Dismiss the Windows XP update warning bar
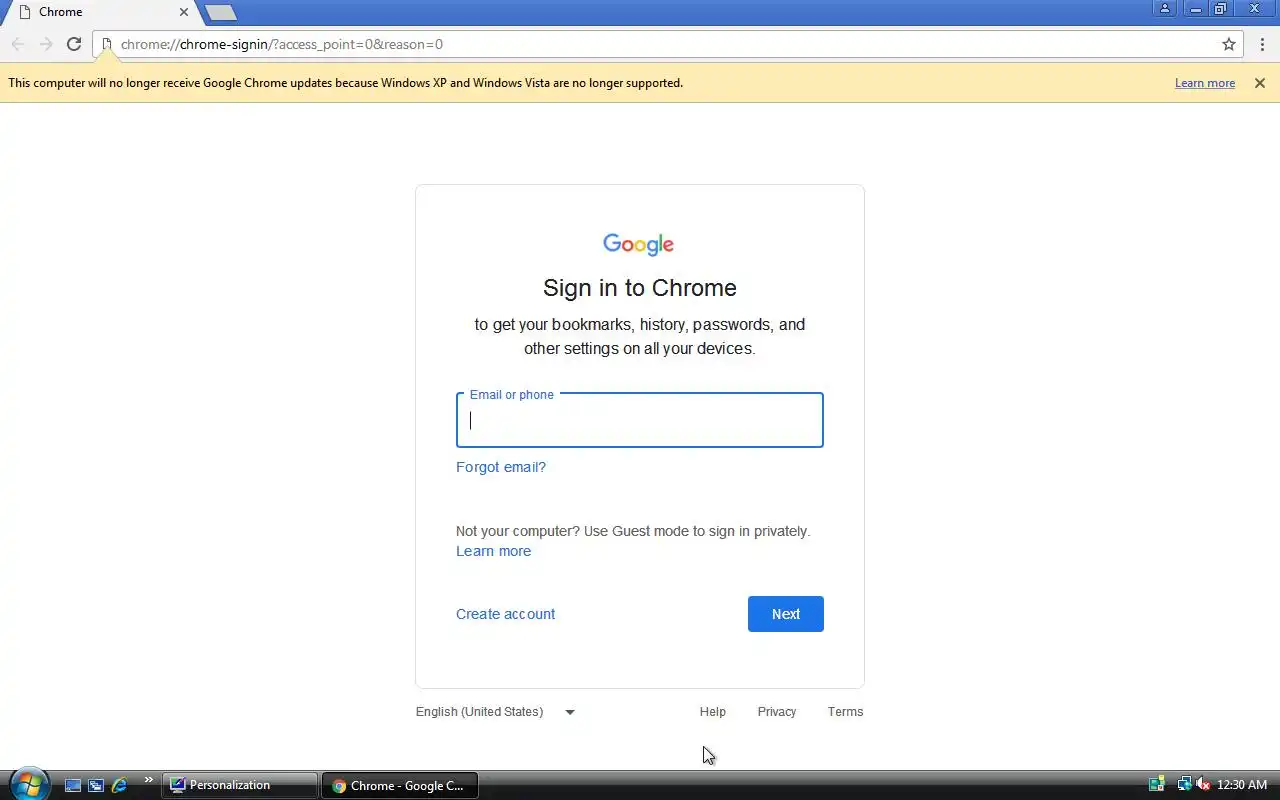The image size is (1280, 800). coord(1260,83)
